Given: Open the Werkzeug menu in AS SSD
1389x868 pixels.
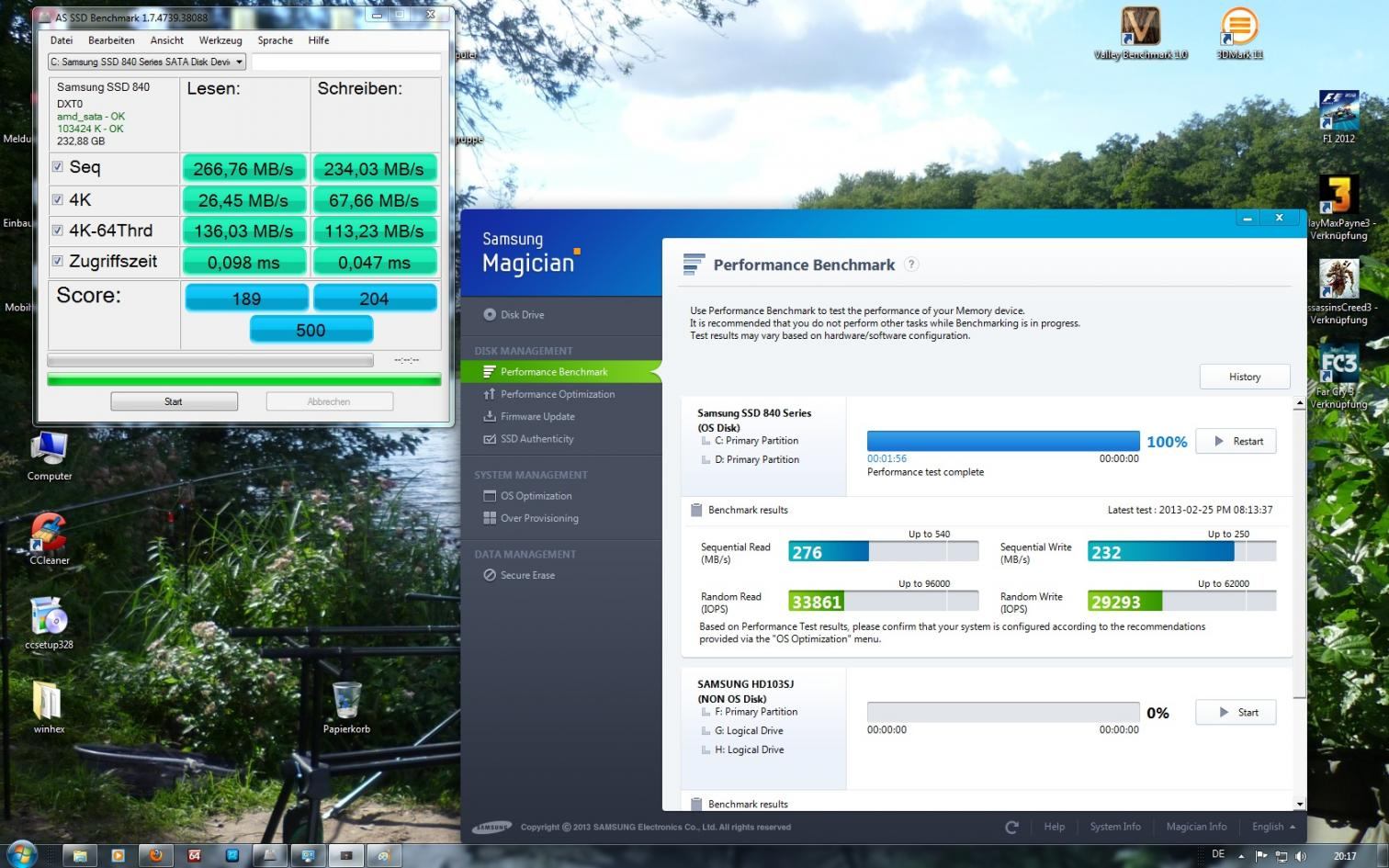Looking at the screenshot, I should pyautogui.click(x=220, y=40).
